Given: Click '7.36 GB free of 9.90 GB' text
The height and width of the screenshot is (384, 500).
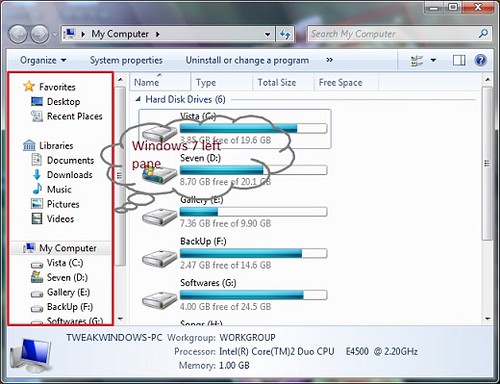Looking at the screenshot, I should pos(226,223).
